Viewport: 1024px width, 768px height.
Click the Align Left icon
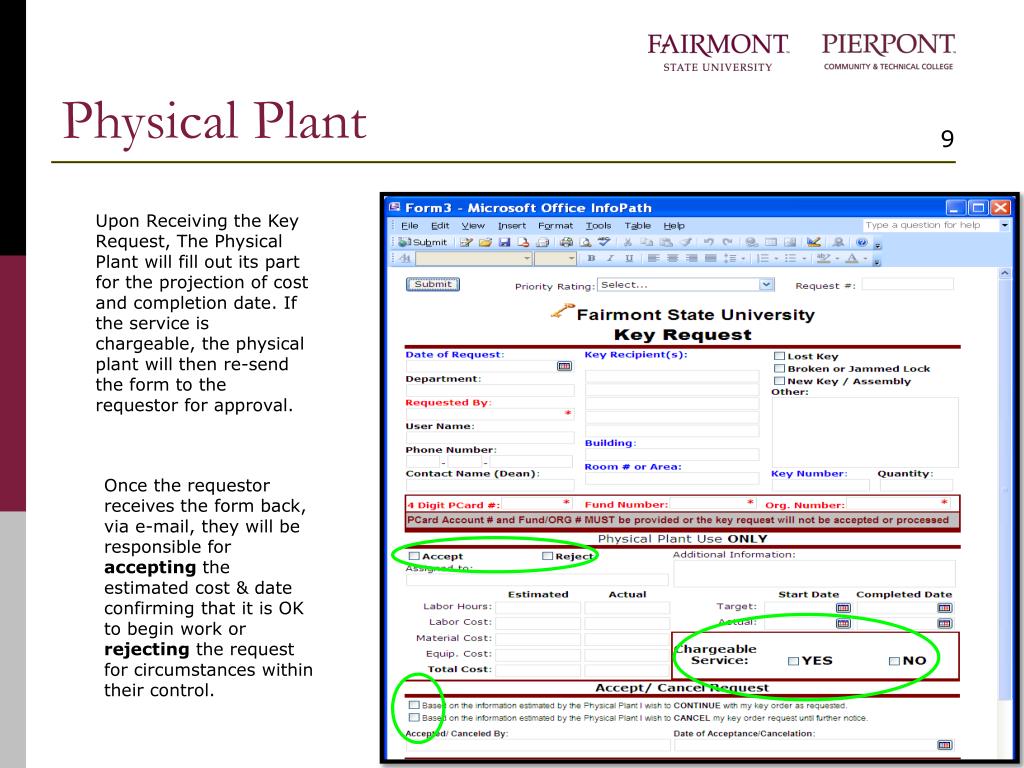pos(653,258)
